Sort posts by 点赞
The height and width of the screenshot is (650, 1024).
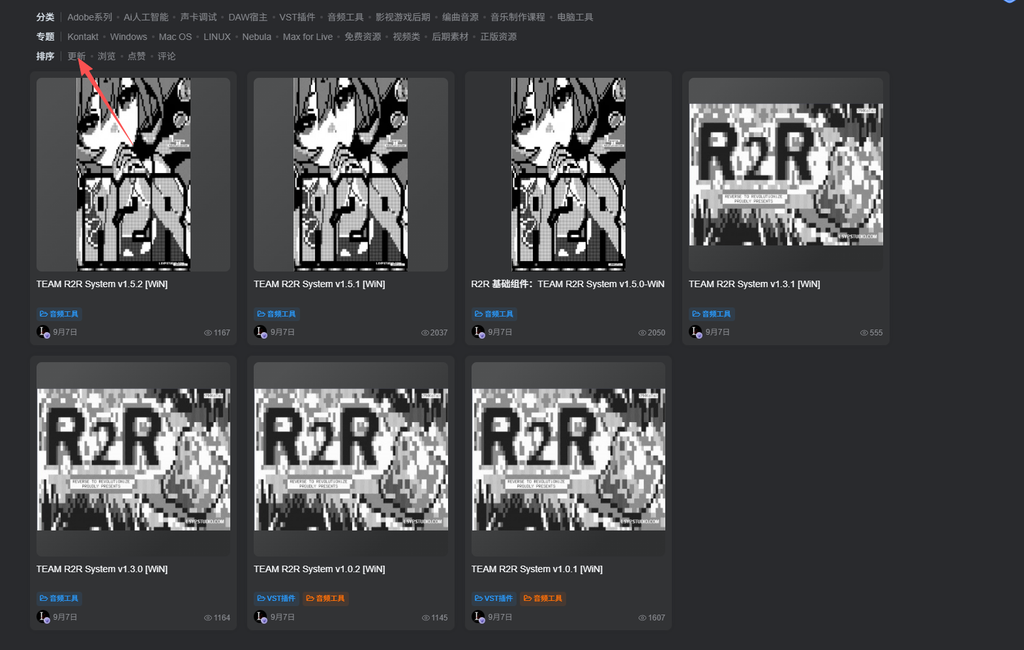click(136, 56)
